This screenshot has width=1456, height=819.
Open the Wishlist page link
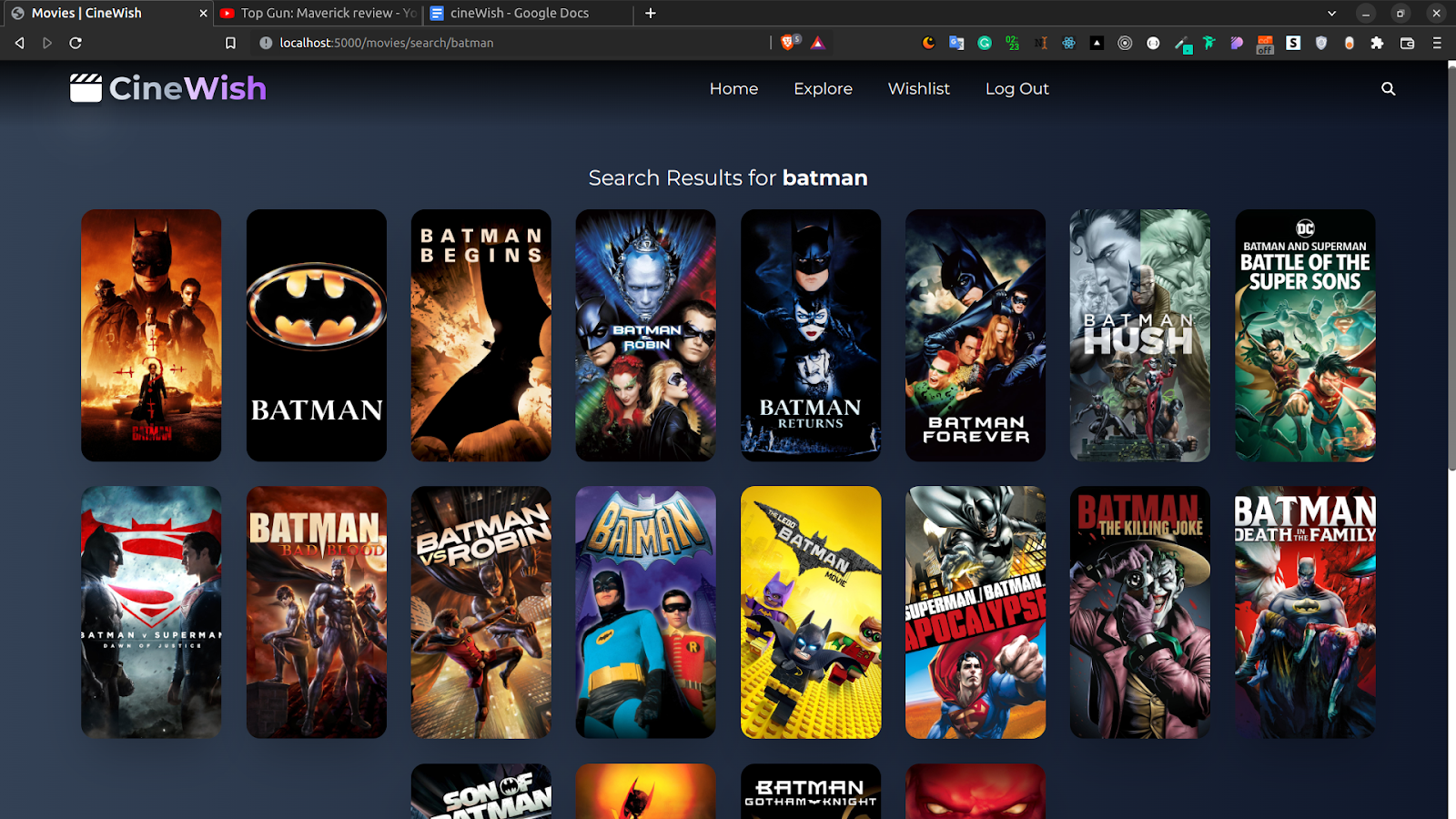(918, 88)
